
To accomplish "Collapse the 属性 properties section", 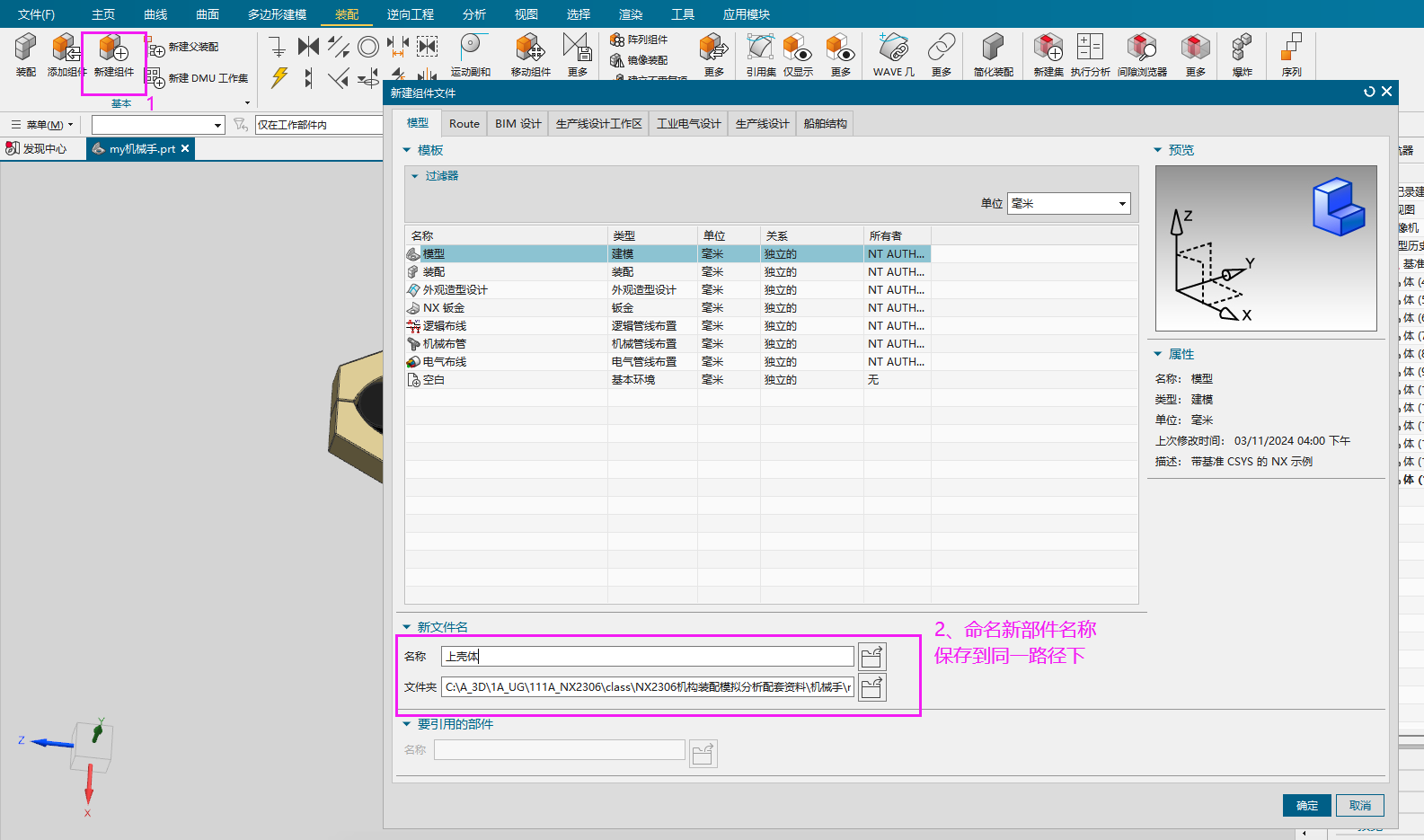I will pyautogui.click(x=1158, y=354).
